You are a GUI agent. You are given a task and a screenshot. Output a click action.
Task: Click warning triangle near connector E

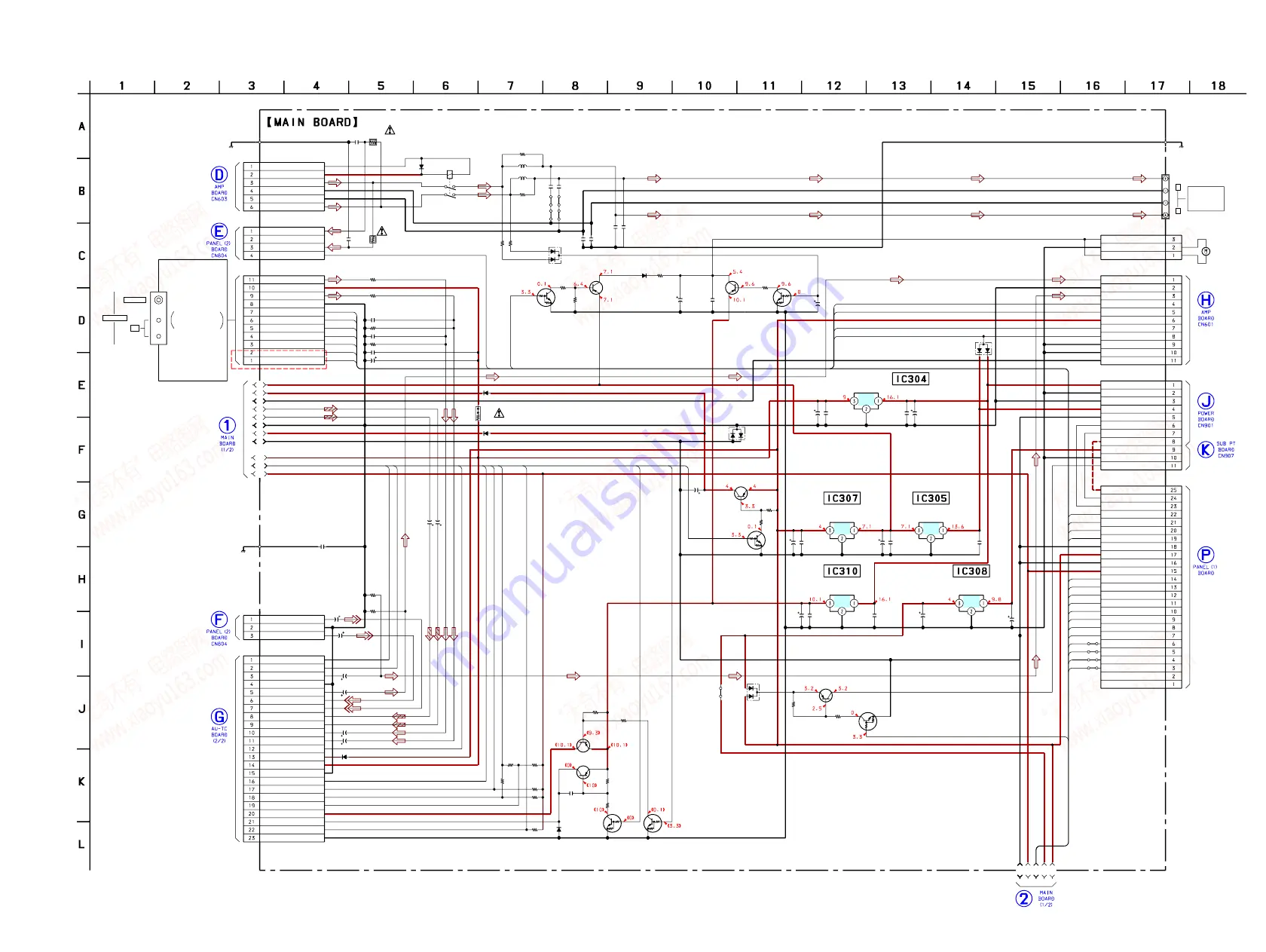point(382,231)
